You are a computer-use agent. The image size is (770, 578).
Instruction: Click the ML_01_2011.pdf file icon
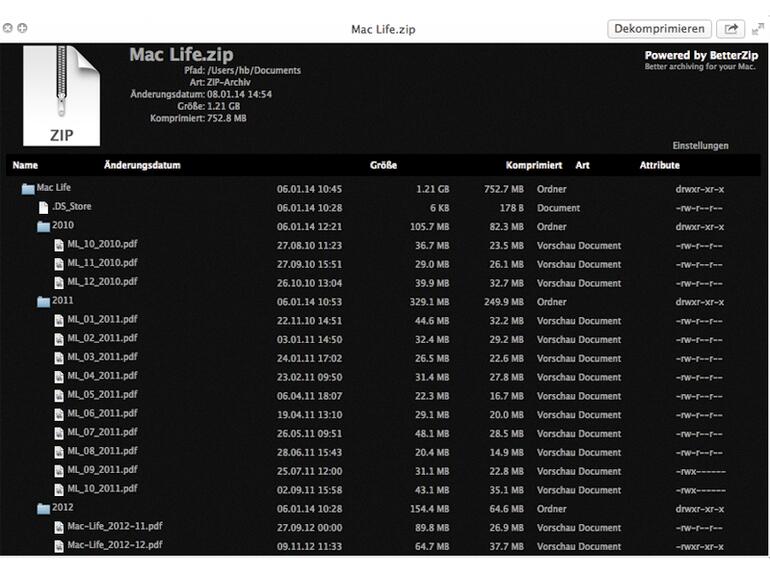pyautogui.click(x=59, y=320)
